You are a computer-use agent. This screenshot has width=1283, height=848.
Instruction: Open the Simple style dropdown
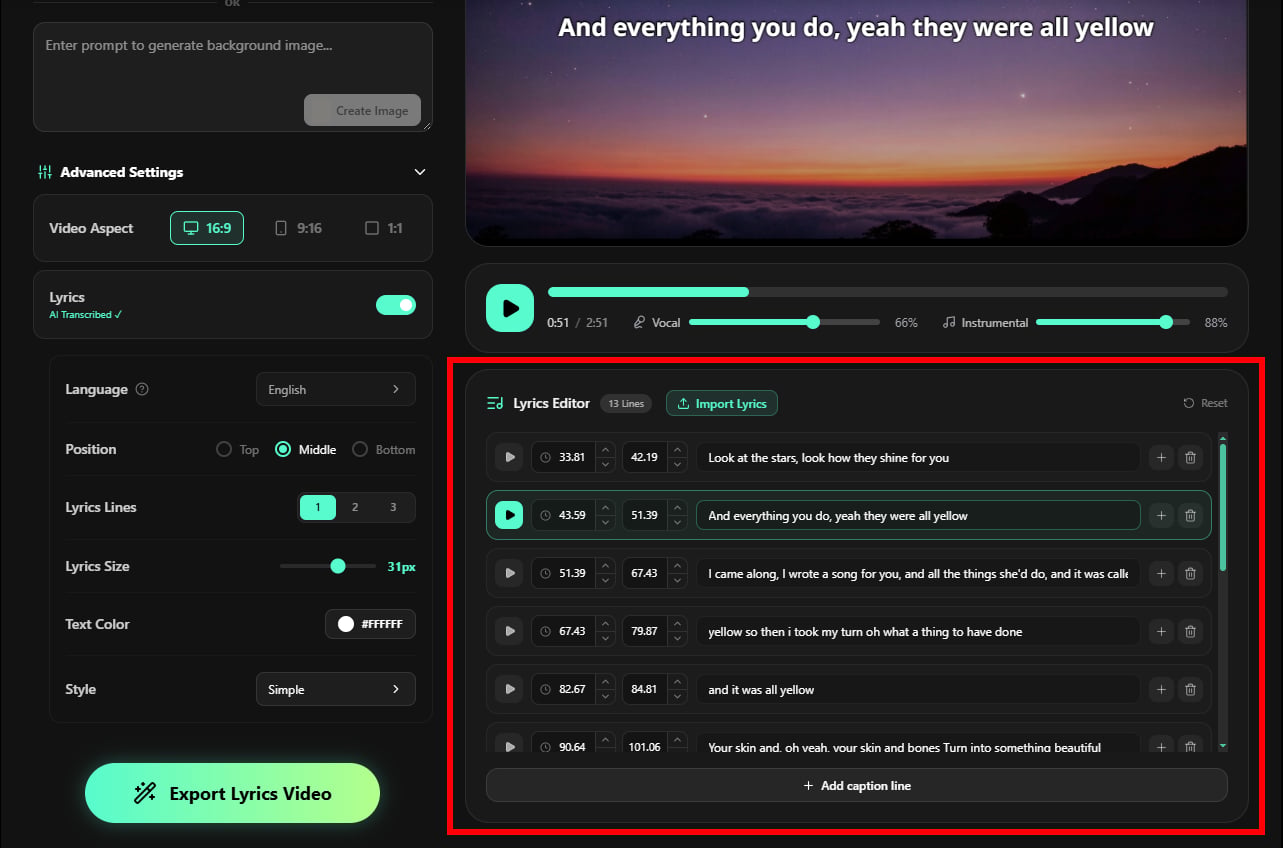click(336, 689)
